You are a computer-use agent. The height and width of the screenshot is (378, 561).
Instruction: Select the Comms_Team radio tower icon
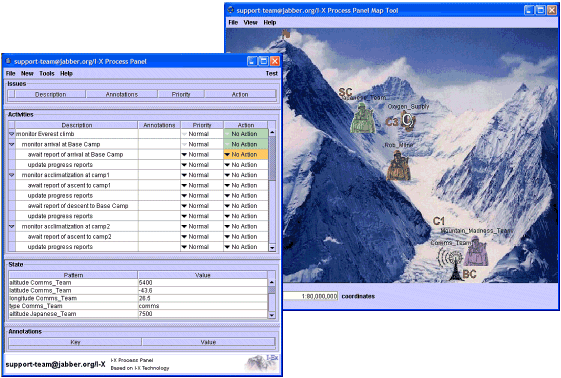click(x=451, y=264)
